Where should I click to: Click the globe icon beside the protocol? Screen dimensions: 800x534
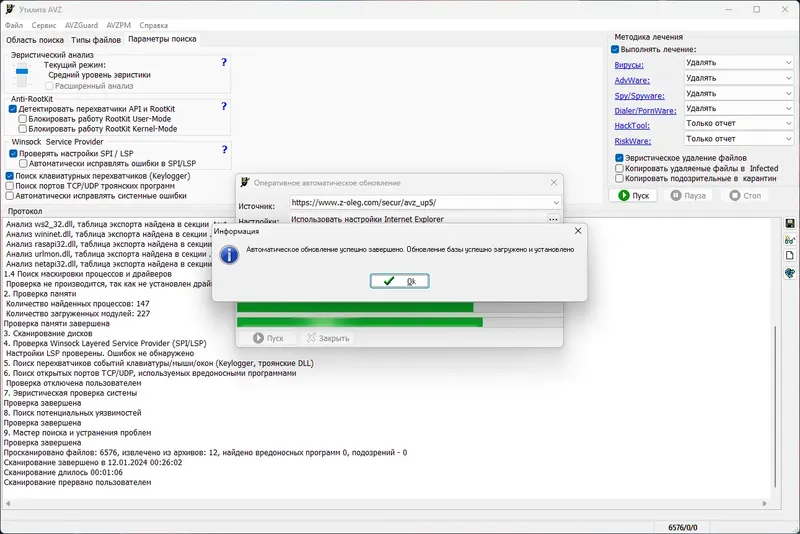[790, 273]
